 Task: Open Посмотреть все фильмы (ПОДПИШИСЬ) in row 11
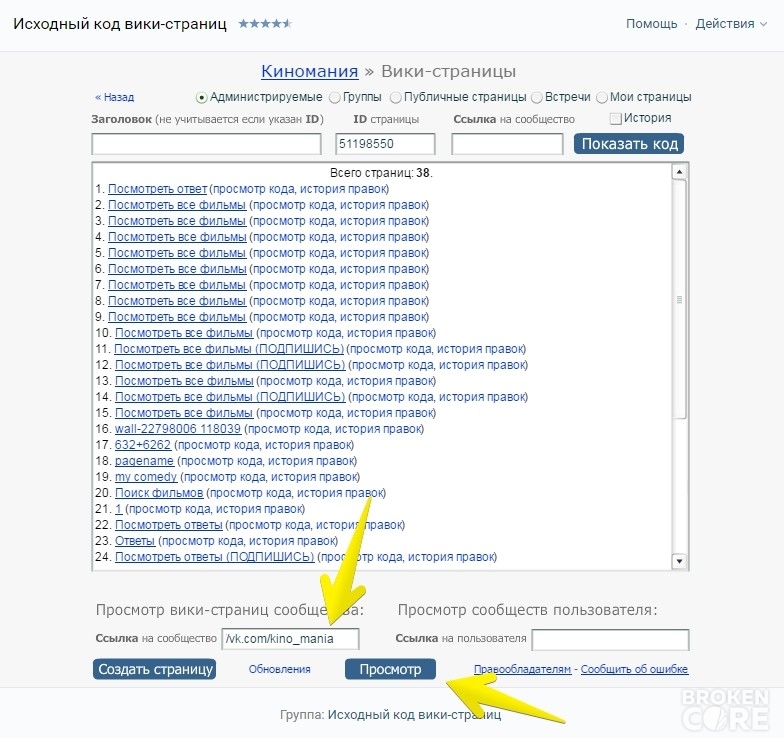[229, 349]
